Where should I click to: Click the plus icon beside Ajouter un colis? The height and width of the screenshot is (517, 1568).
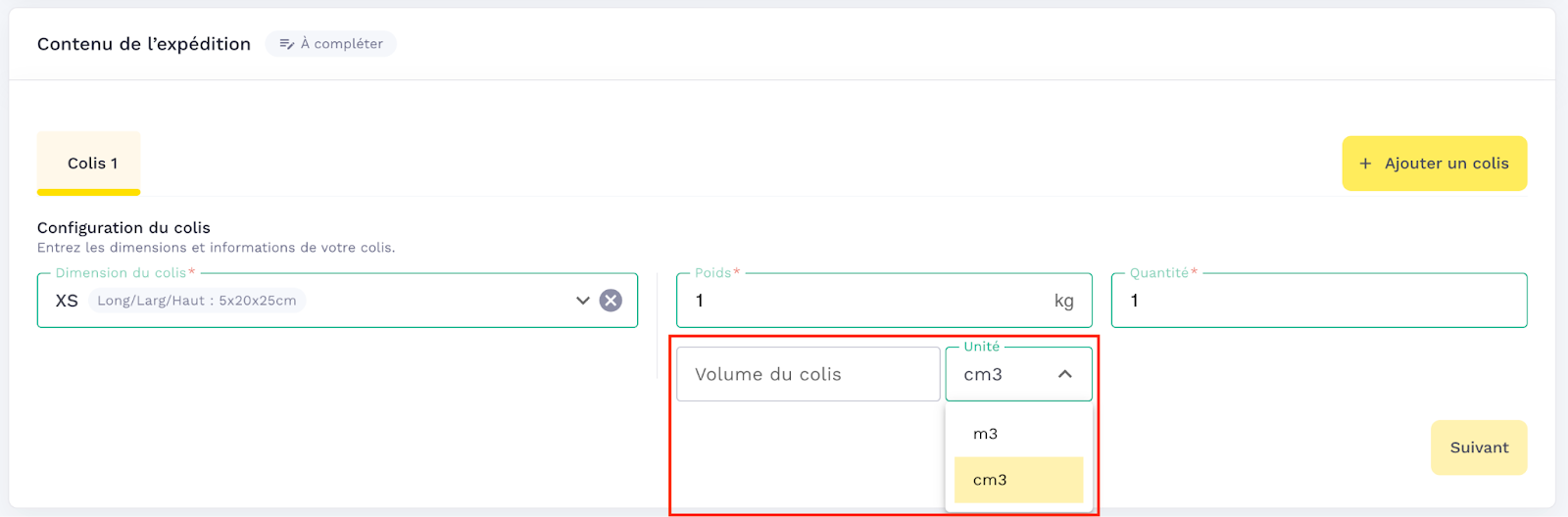(x=1365, y=164)
